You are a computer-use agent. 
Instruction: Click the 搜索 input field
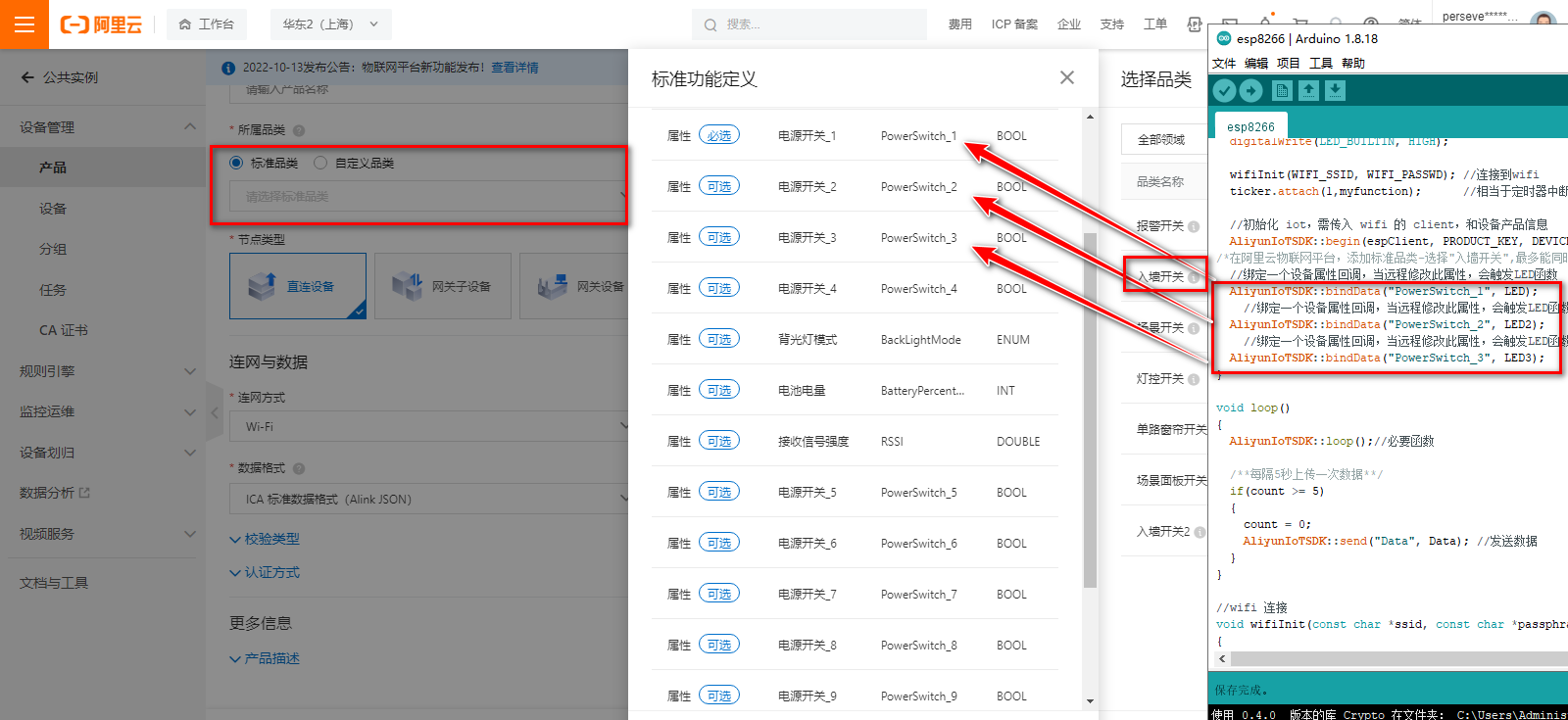[809, 24]
